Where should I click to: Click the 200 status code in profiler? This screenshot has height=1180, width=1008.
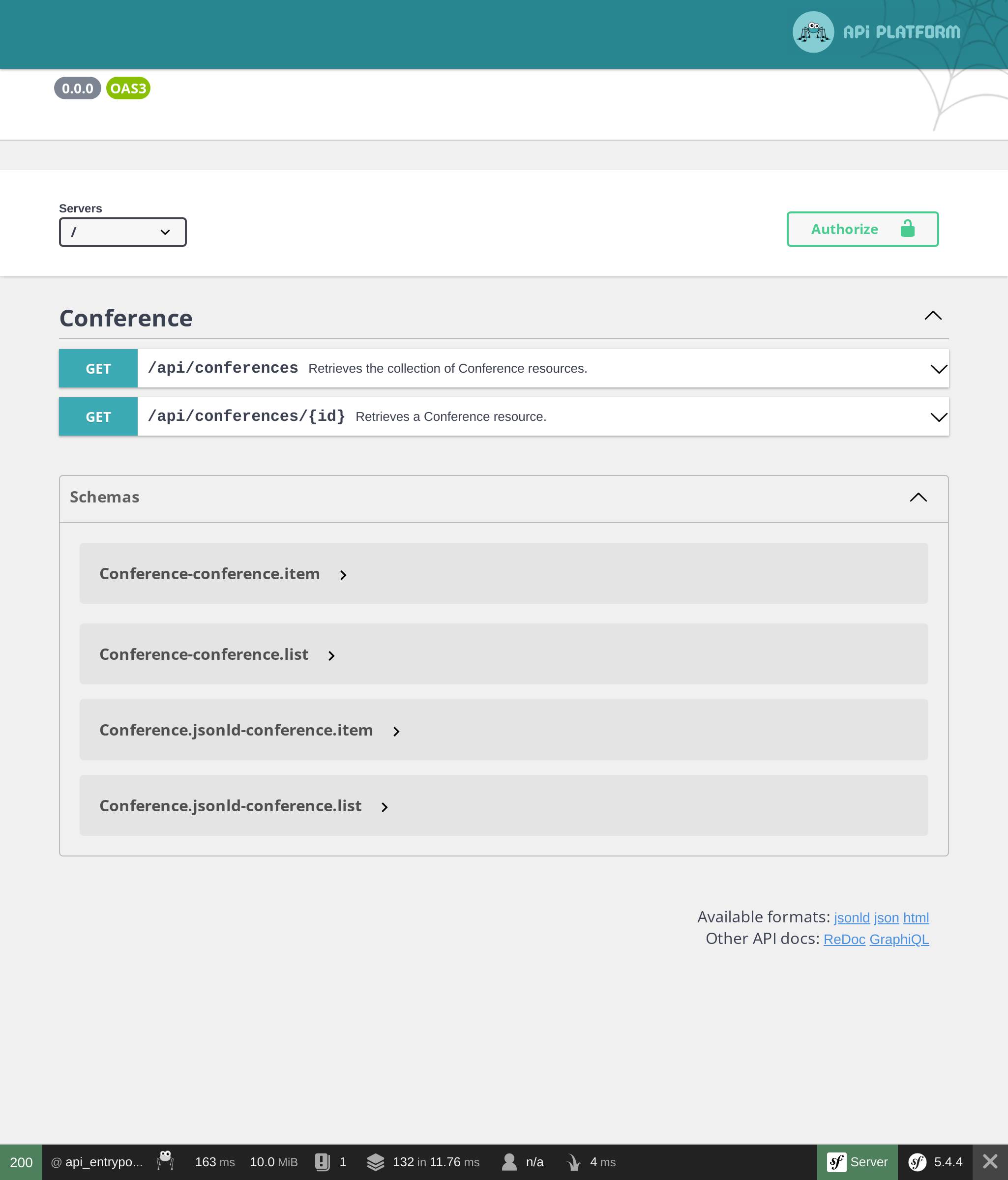[x=21, y=1162]
